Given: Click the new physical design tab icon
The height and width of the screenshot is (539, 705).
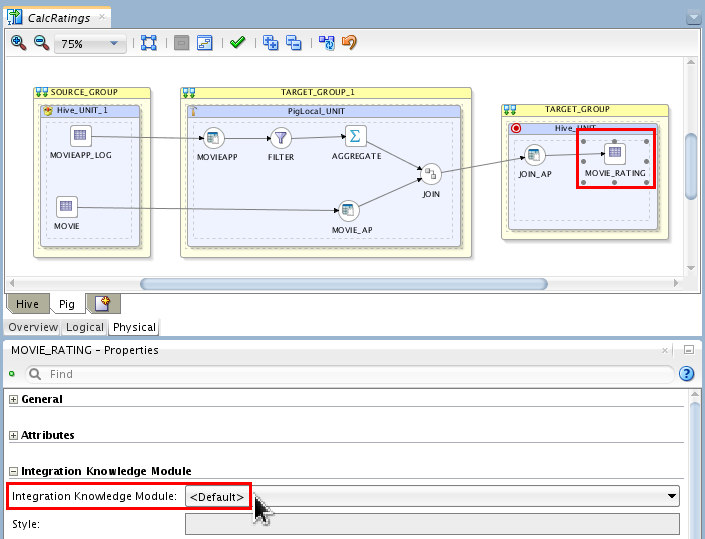Looking at the screenshot, I should pos(103,304).
